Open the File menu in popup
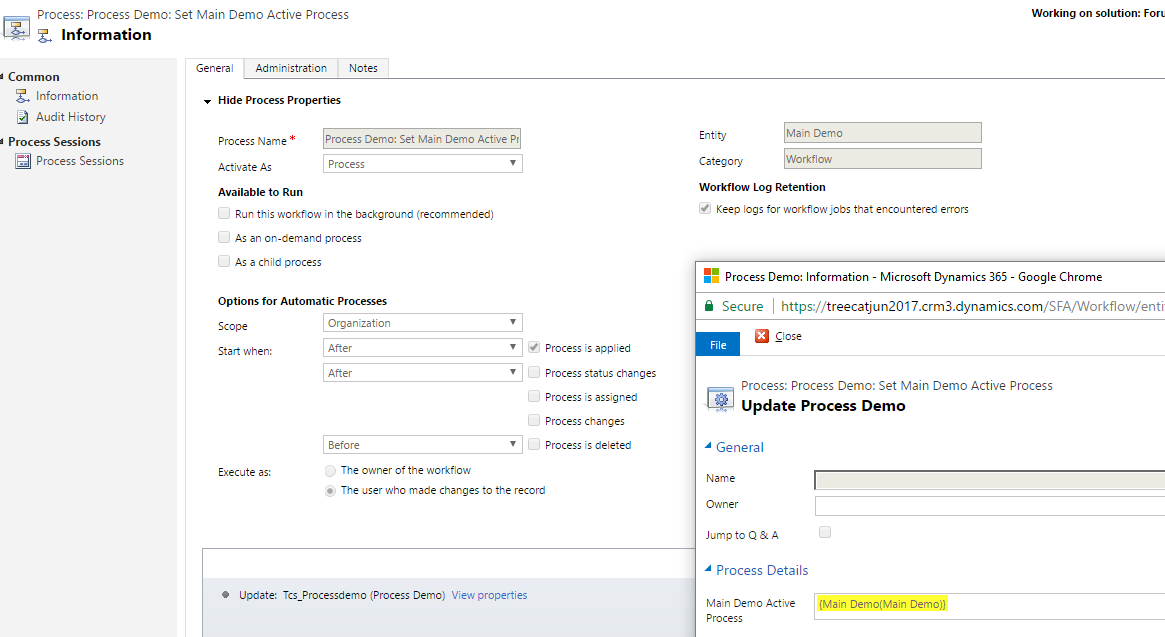 (718, 344)
